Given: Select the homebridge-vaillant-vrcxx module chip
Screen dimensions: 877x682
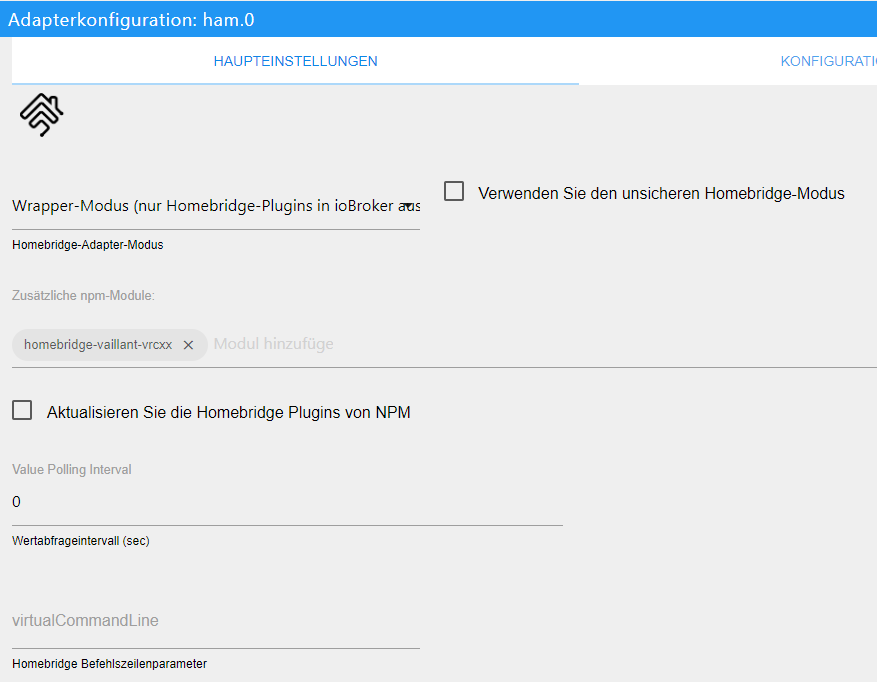Looking at the screenshot, I should [98, 345].
